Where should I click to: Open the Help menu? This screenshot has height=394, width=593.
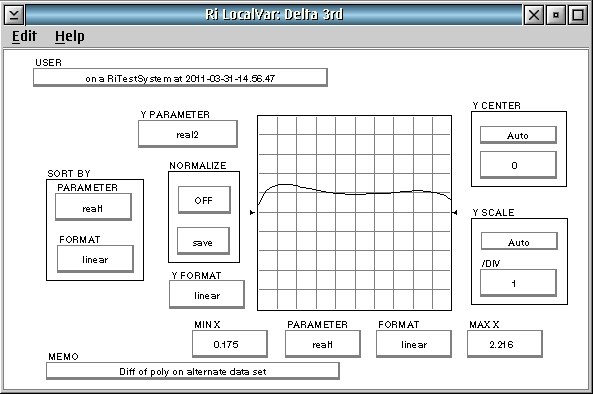tap(70, 36)
